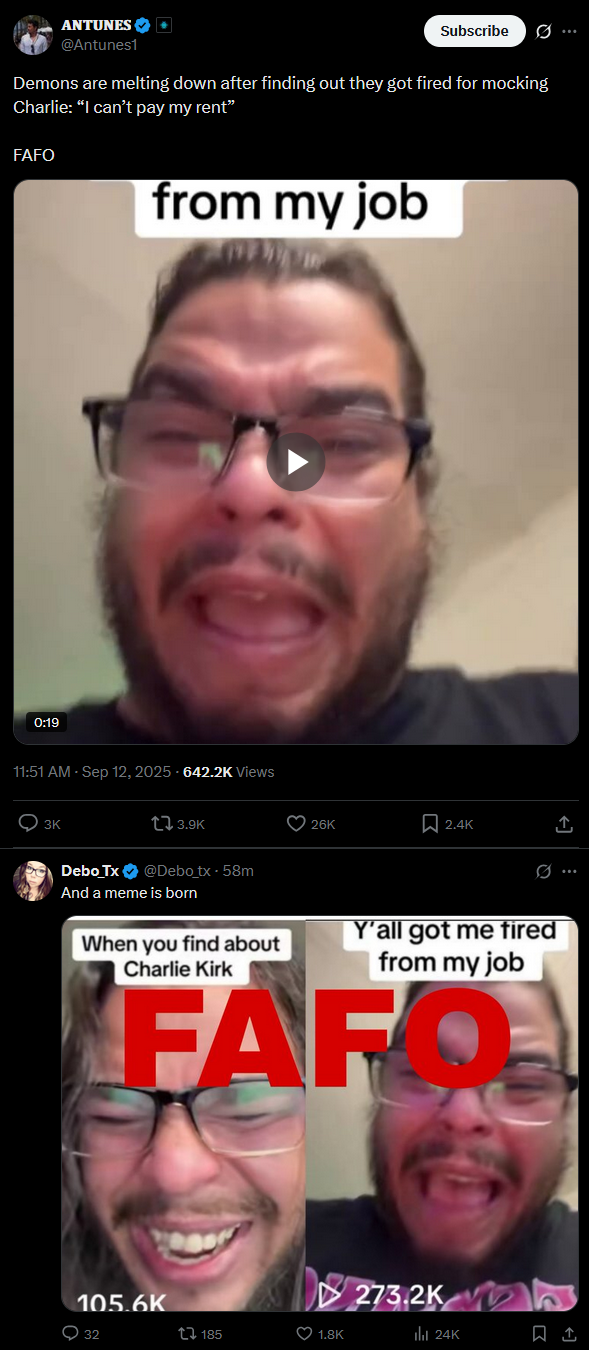
Task: Open the FAFO meme image
Action: 320,1114
